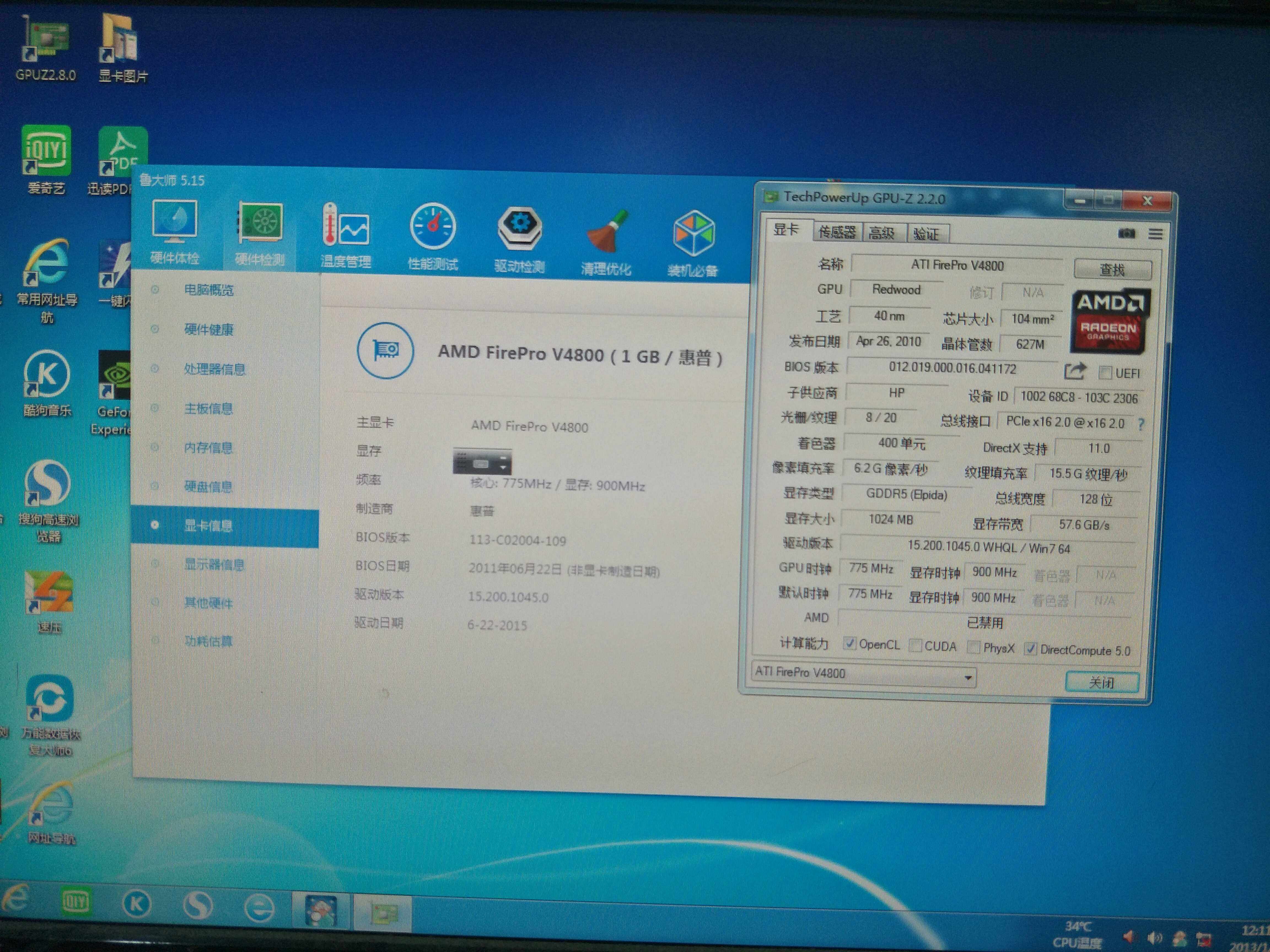Click the BIOS export share icon in GPU-Z
This screenshot has width=1270, height=952.
point(1075,371)
